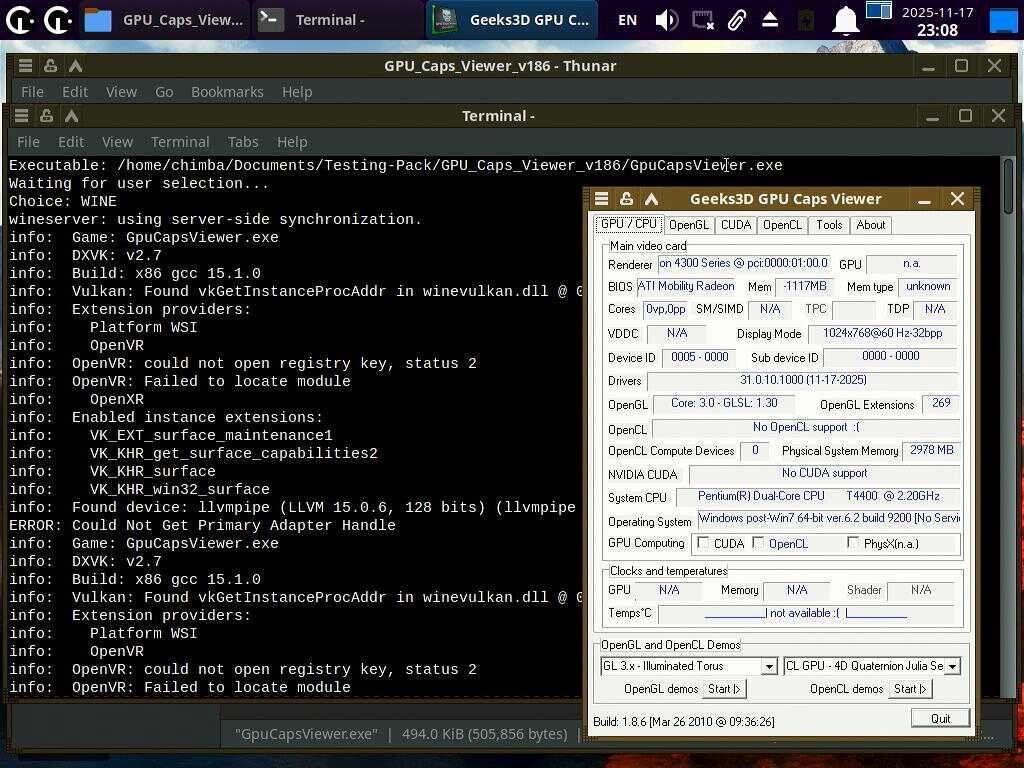Image resolution: width=1024 pixels, height=768 pixels.
Task: Click the Operating System value field
Action: (829, 519)
